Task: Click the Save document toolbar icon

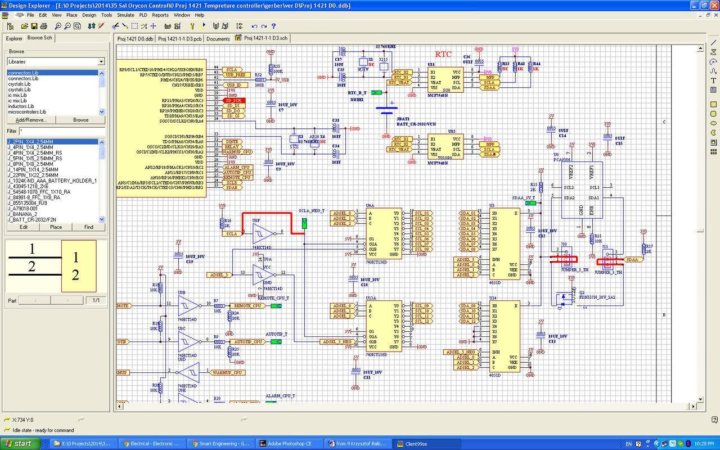Action: point(30,27)
